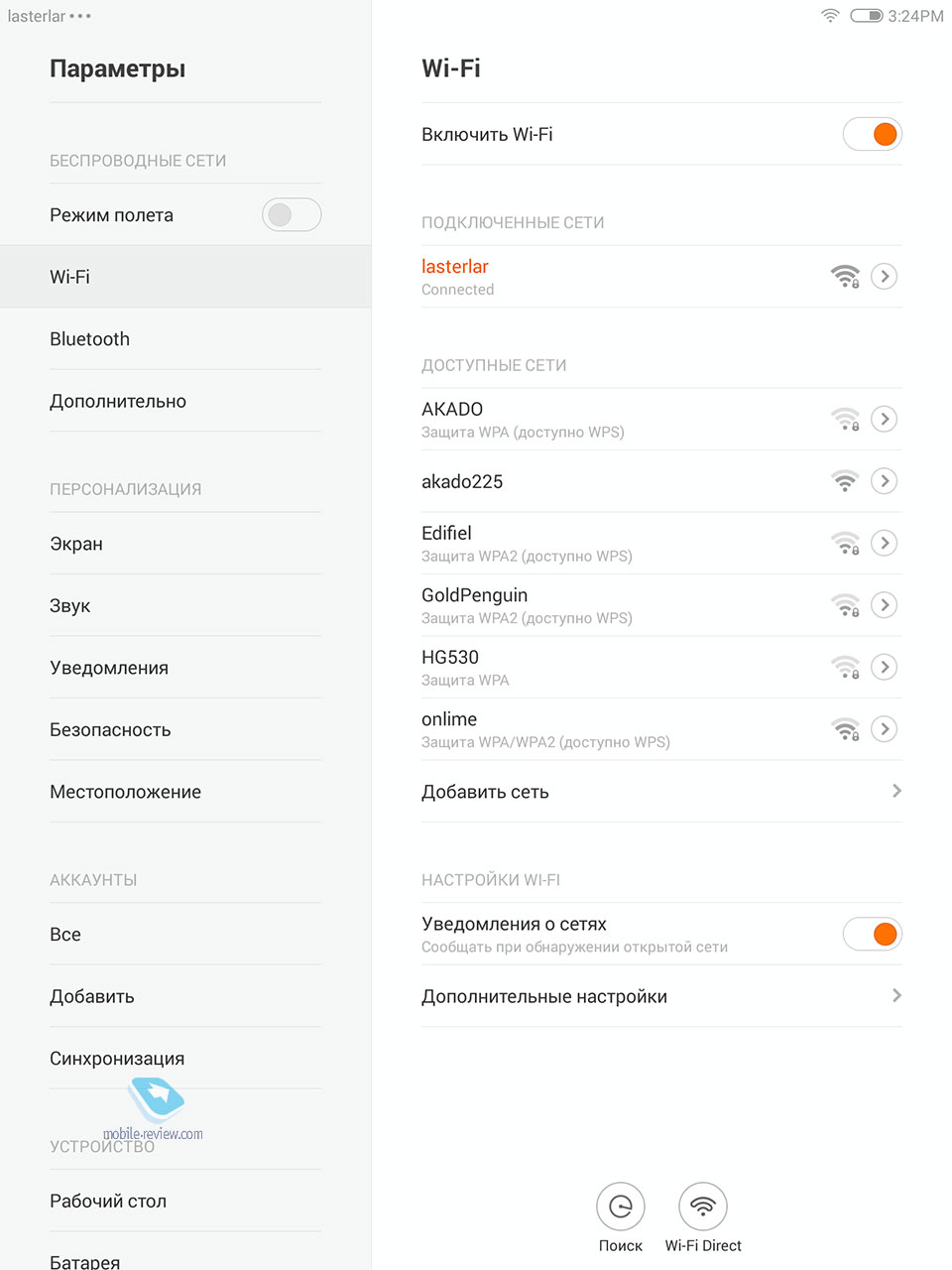952x1270 pixels.
Task: Open details arrow for GoldPenguin network
Action: coord(885,605)
